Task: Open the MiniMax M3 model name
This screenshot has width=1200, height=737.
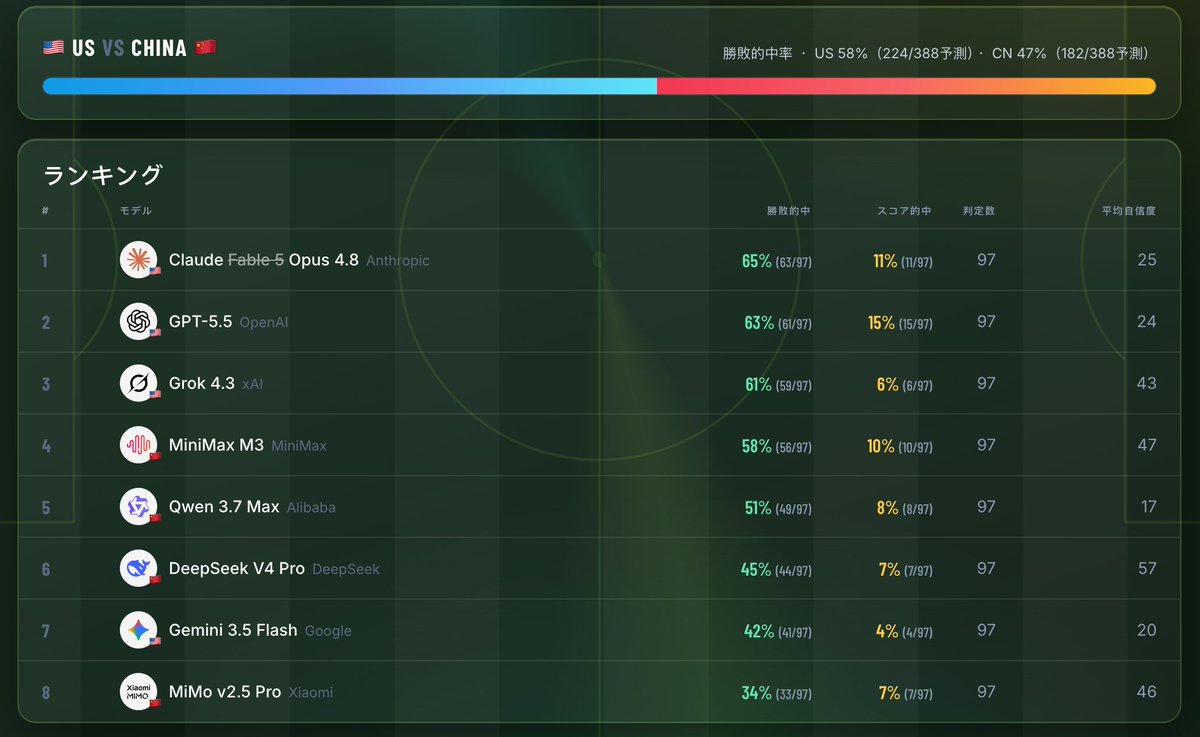Action: pyautogui.click(x=216, y=445)
